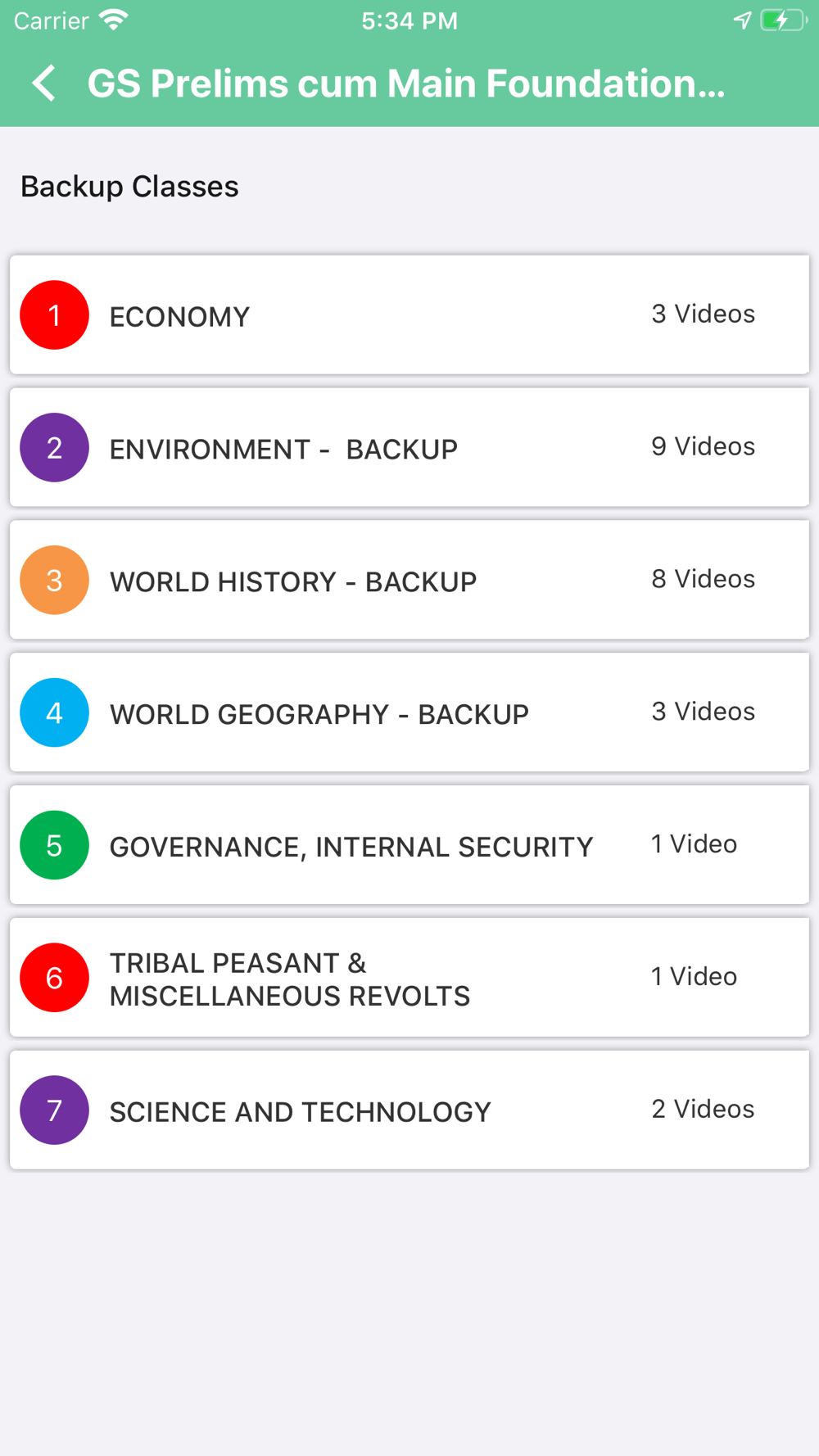Image resolution: width=819 pixels, height=1456 pixels.
Task: Tap the 9 Videos count label
Action: [703, 446]
